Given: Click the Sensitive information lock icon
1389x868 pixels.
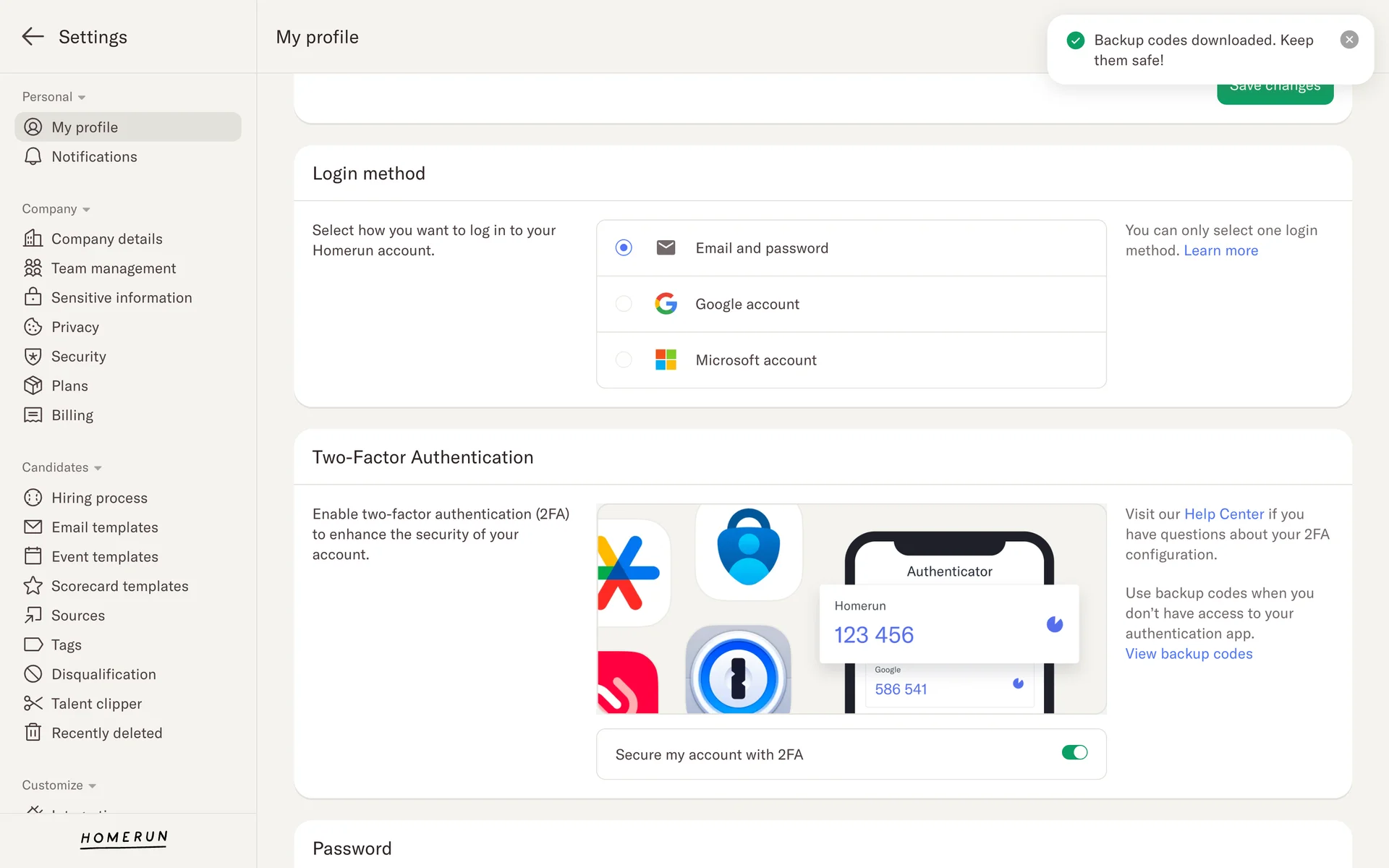Looking at the screenshot, I should click(33, 297).
